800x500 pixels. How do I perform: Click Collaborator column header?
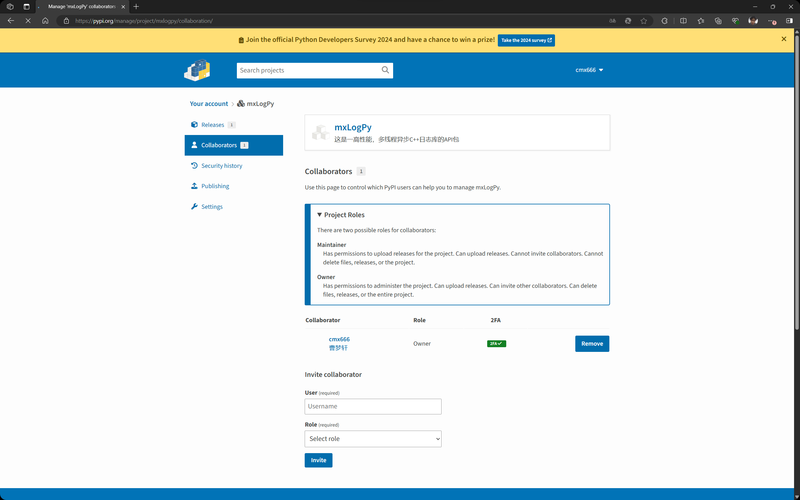coord(322,320)
